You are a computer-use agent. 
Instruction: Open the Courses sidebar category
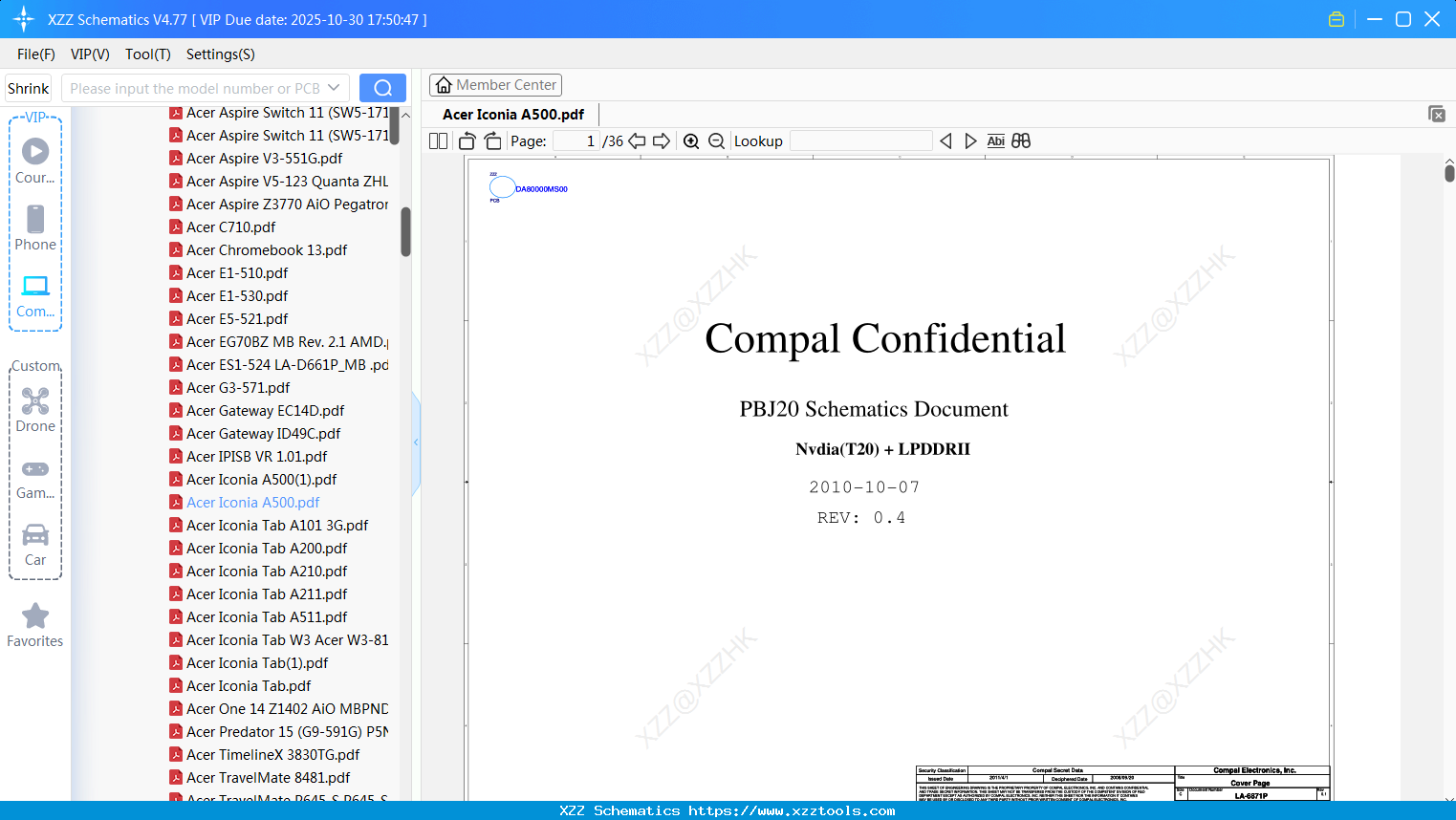click(x=35, y=161)
